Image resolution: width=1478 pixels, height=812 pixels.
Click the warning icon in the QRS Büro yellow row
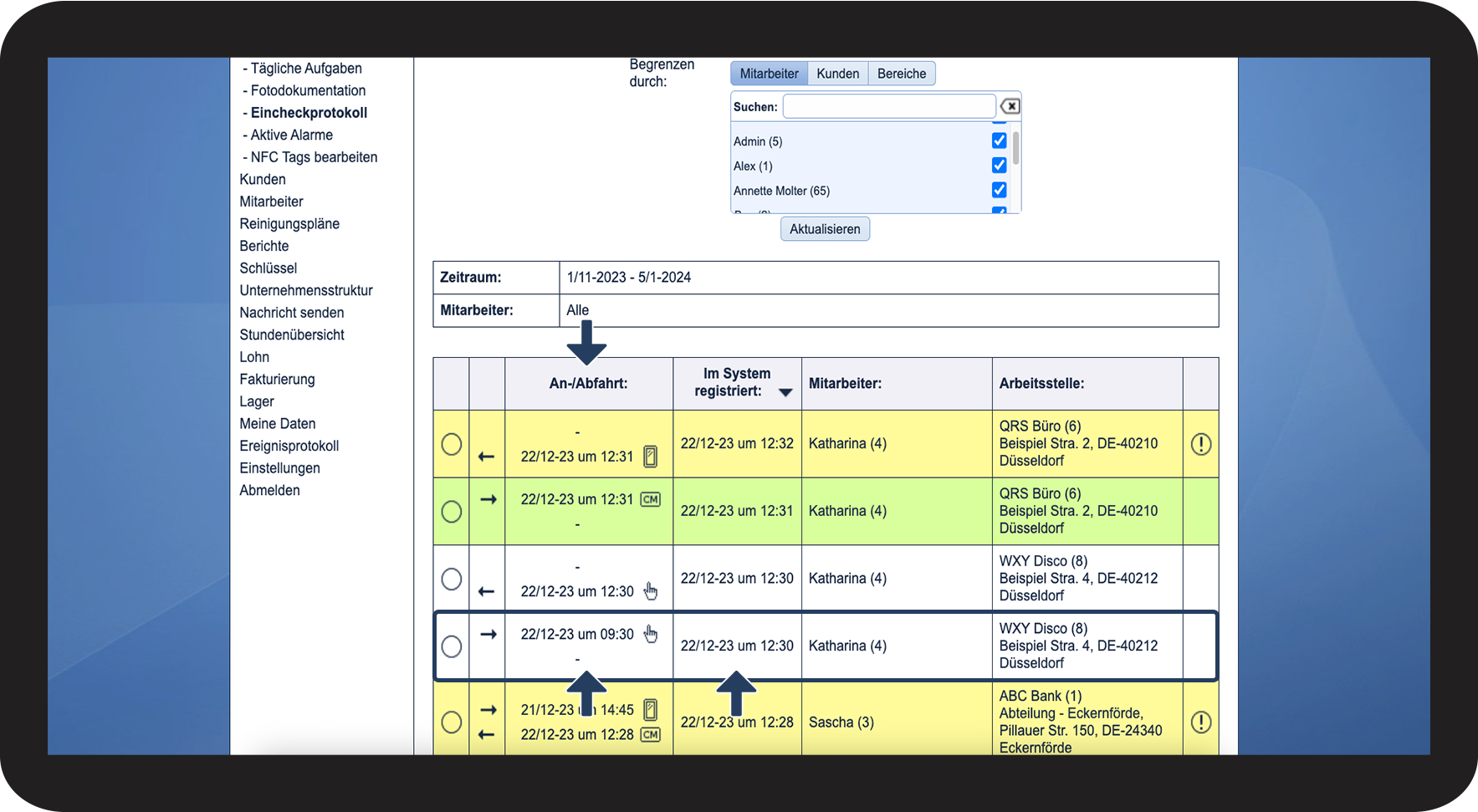tap(1200, 444)
